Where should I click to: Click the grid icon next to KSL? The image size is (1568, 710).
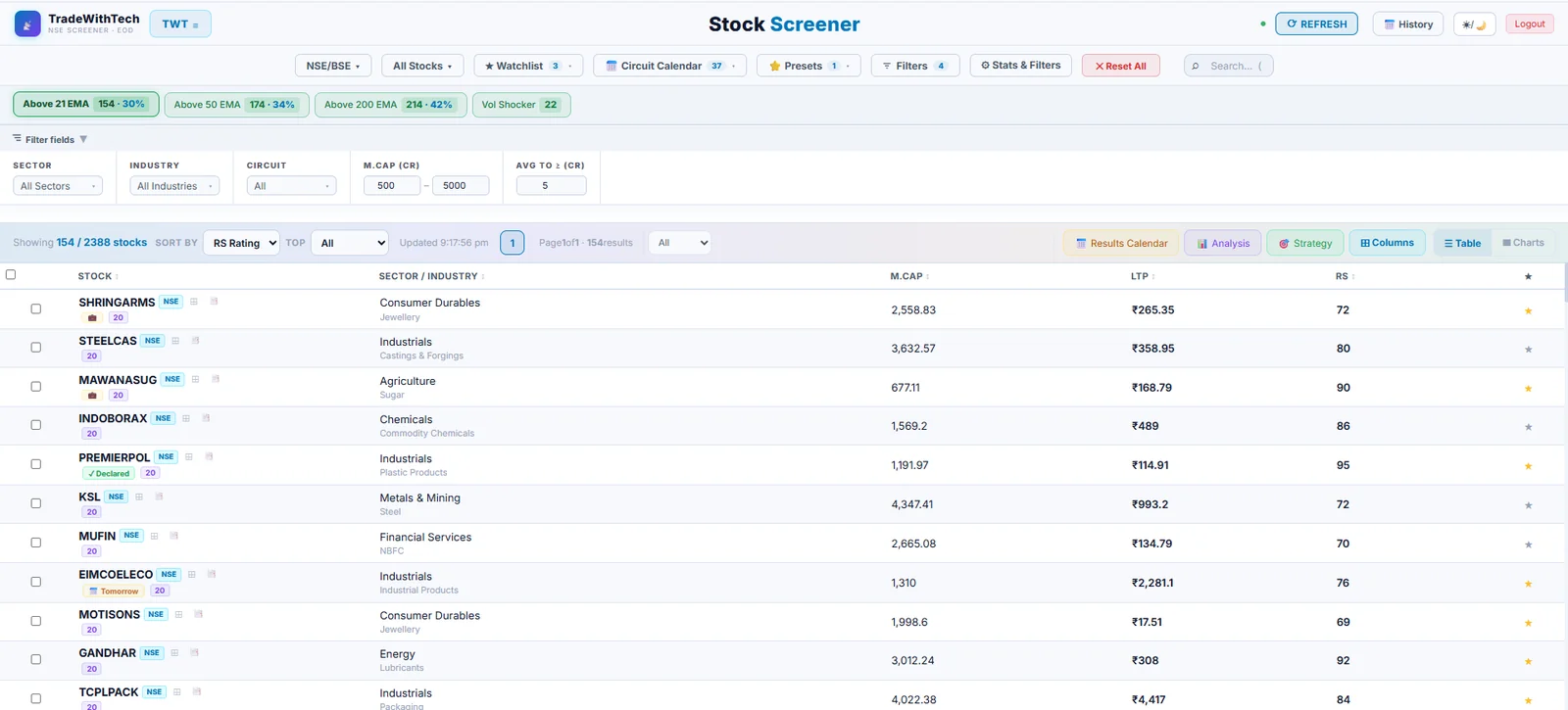point(139,497)
